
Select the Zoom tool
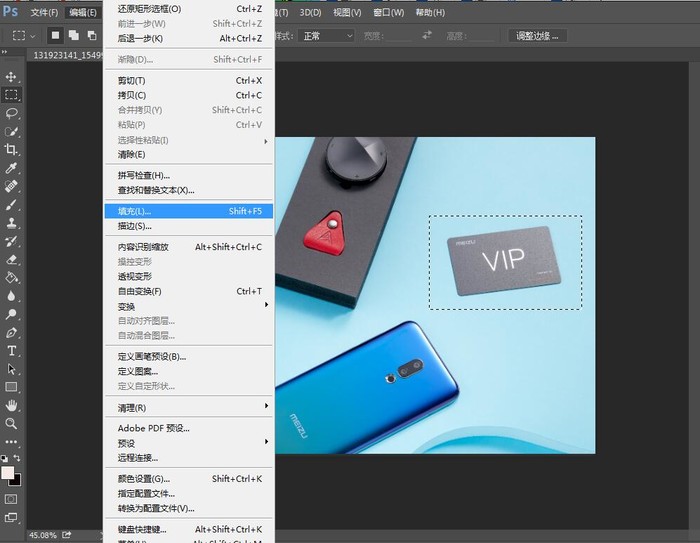coord(11,424)
